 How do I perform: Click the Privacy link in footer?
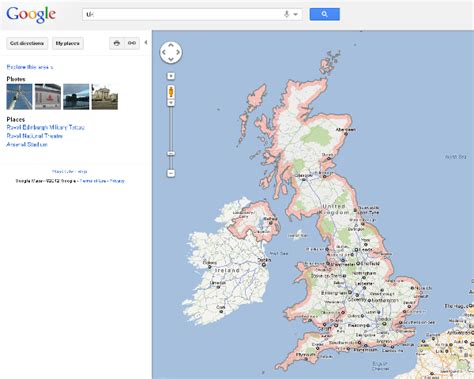pyautogui.click(x=117, y=181)
